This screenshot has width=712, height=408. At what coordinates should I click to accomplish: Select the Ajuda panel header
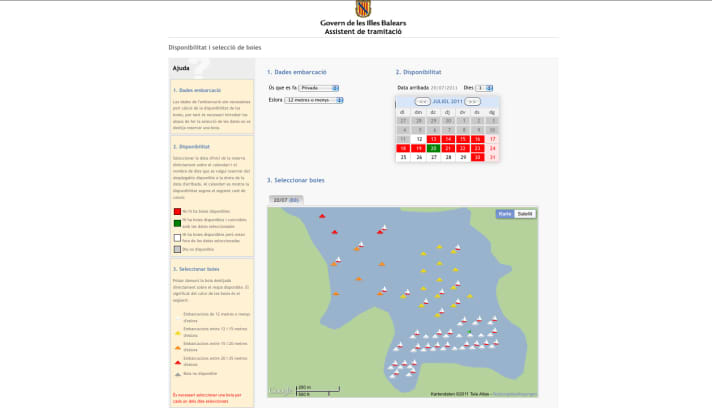click(181, 68)
